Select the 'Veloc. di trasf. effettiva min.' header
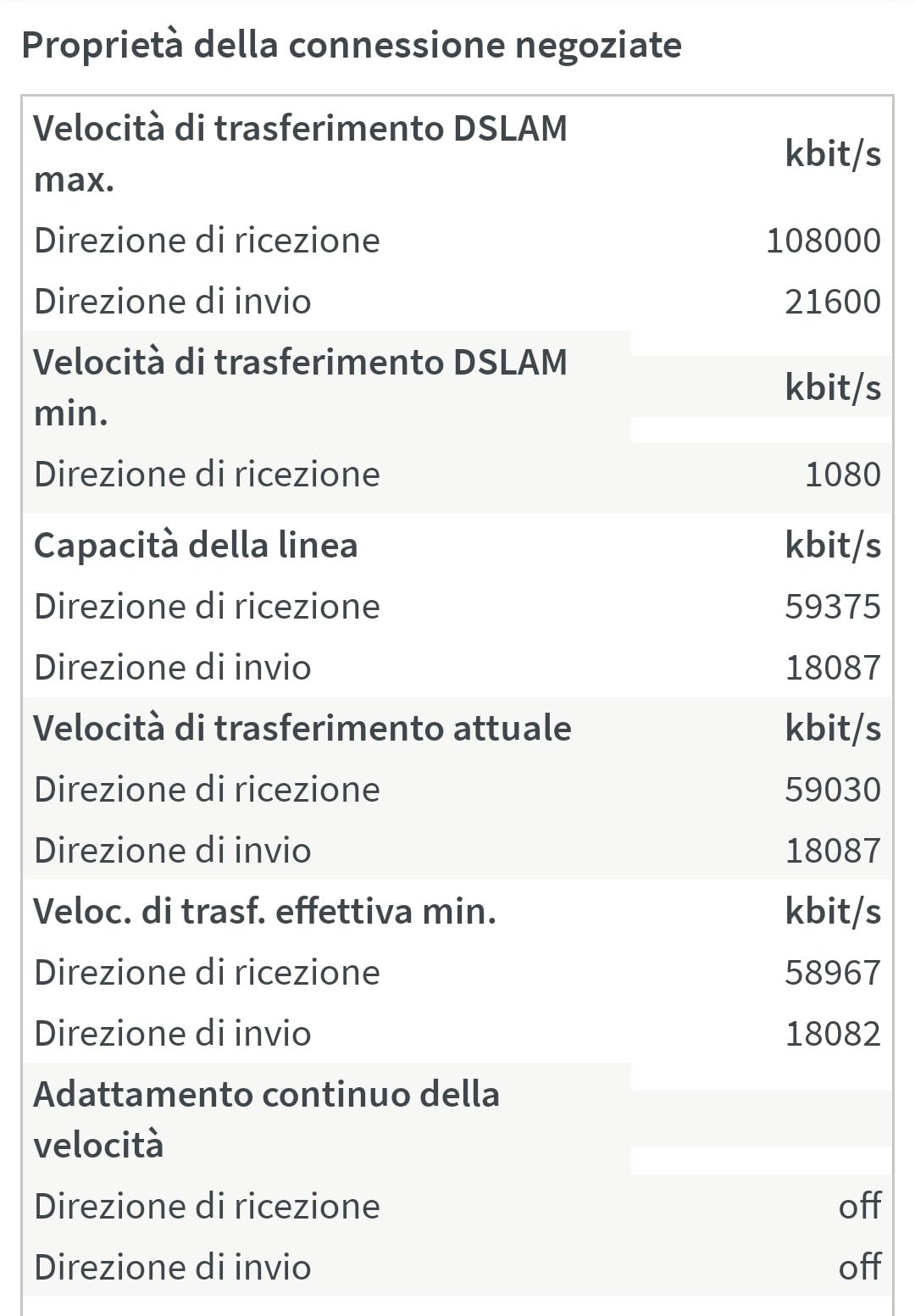Screen dimensions: 915x1316 point(265,911)
